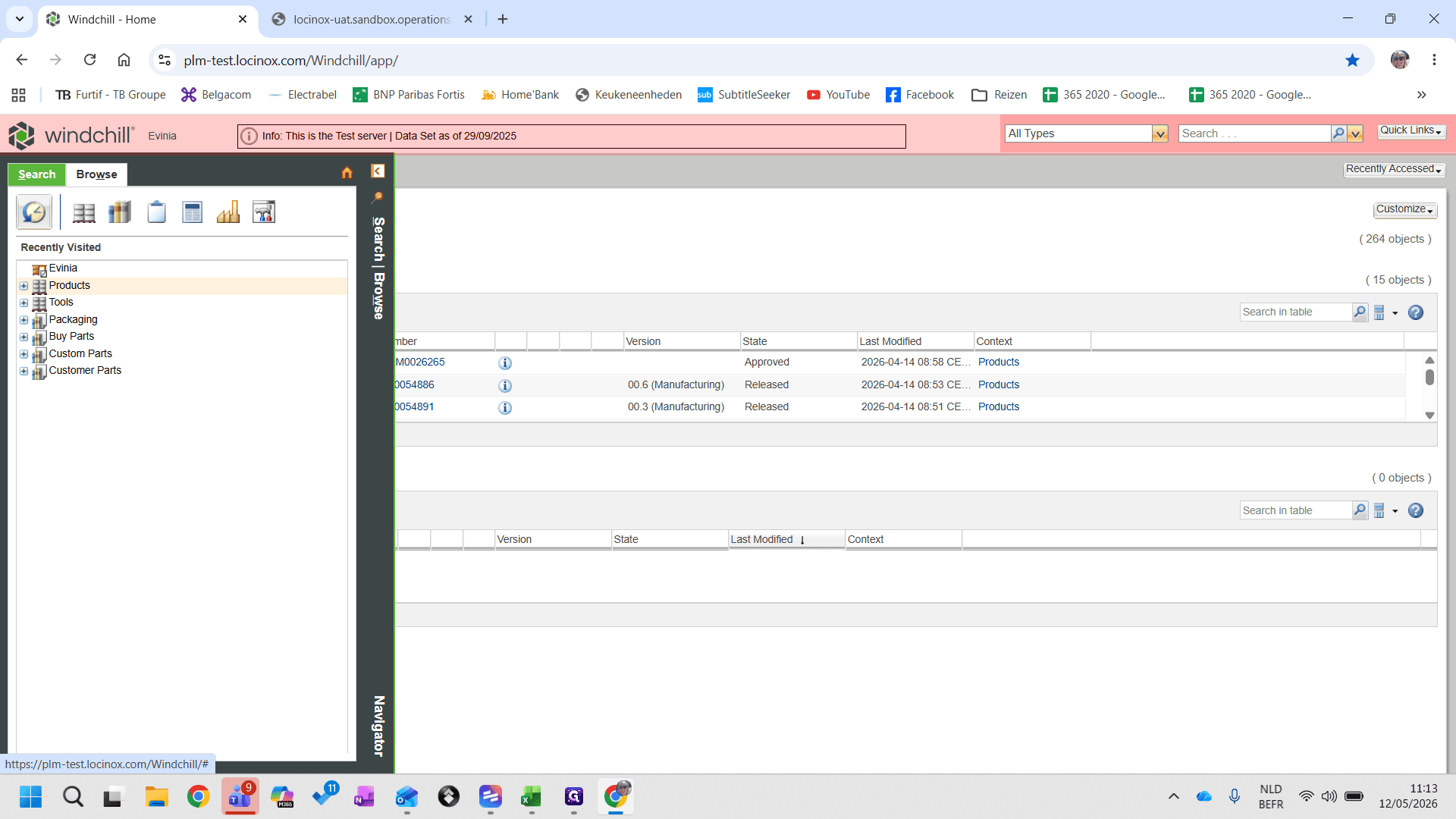Open the clipboard Changes icon in the navigator
Screen dimensions: 1456x819
(156, 212)
